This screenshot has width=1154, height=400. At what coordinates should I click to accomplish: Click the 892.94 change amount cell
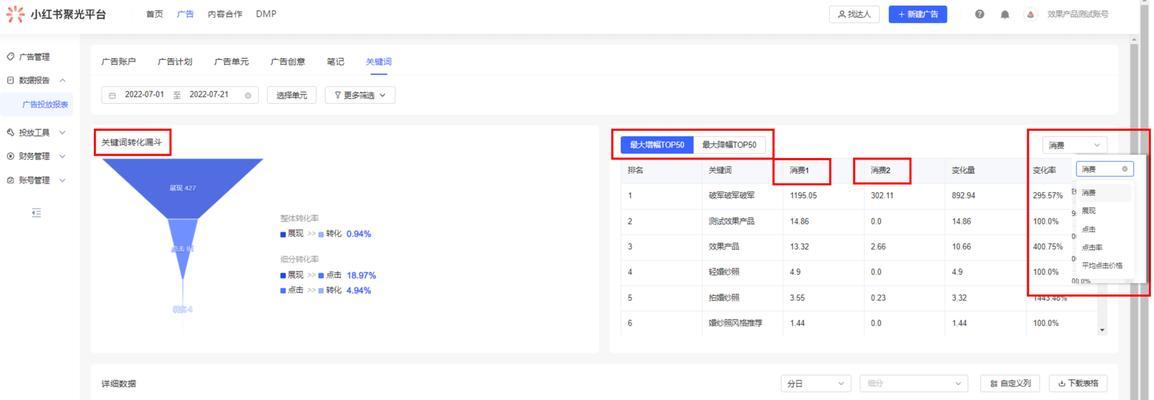963,196
